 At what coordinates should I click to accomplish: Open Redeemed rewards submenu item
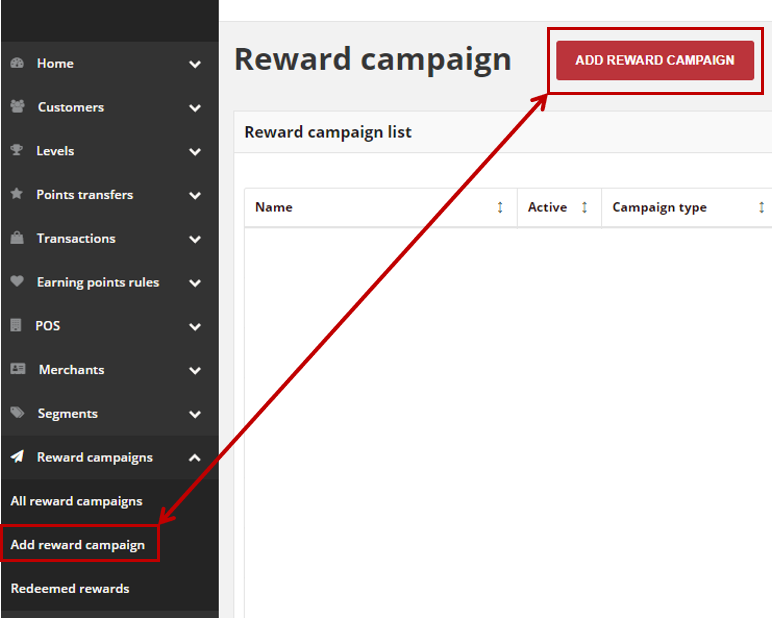tap(70, 588)
